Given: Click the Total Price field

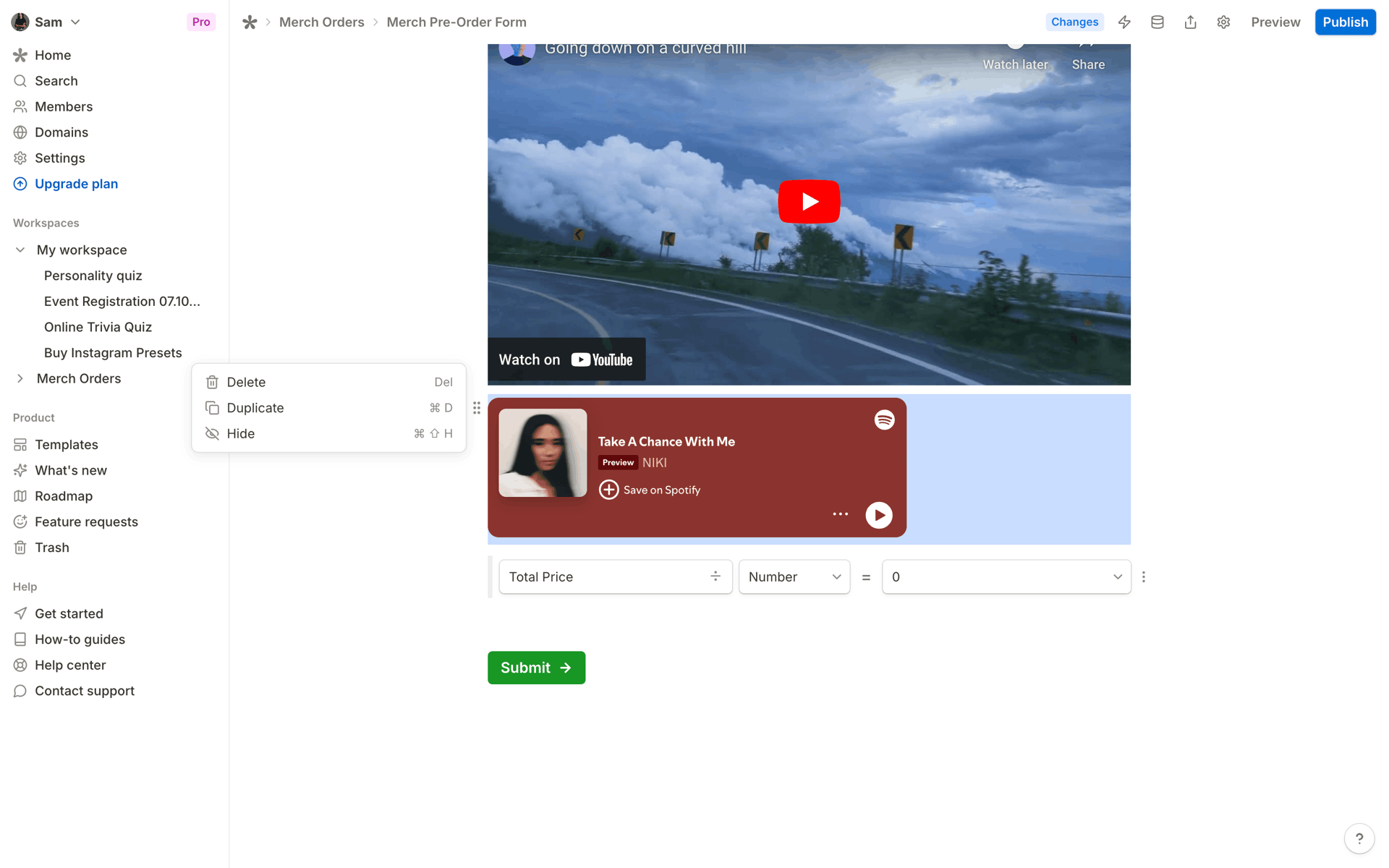Looking at the screenshot, I should click(616, 576).
